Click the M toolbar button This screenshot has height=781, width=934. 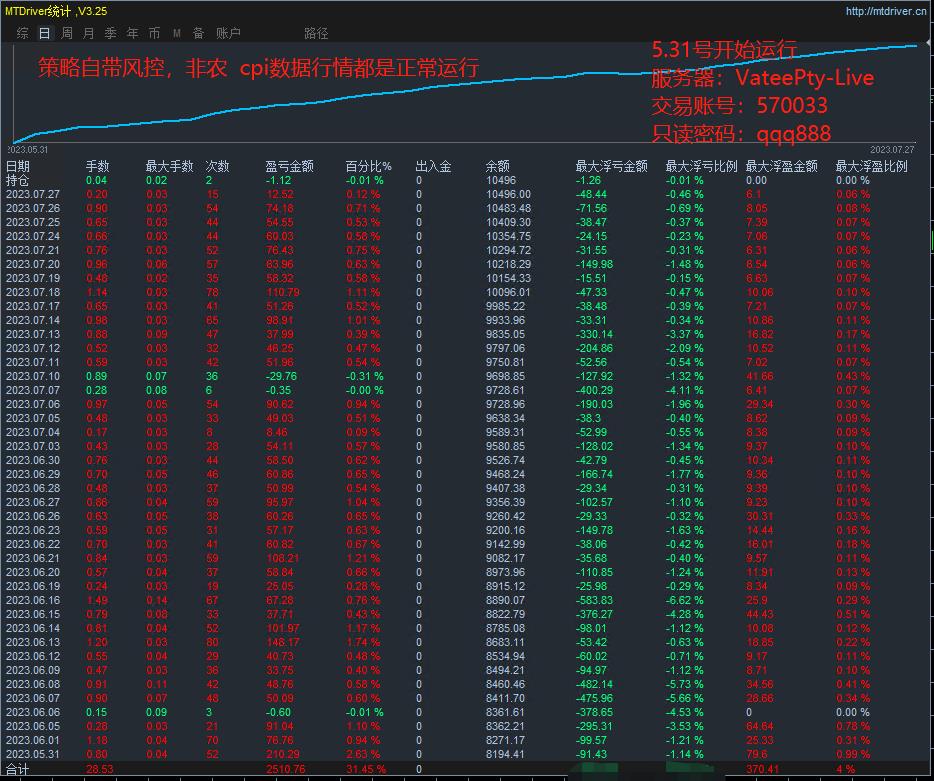[177, 33]
